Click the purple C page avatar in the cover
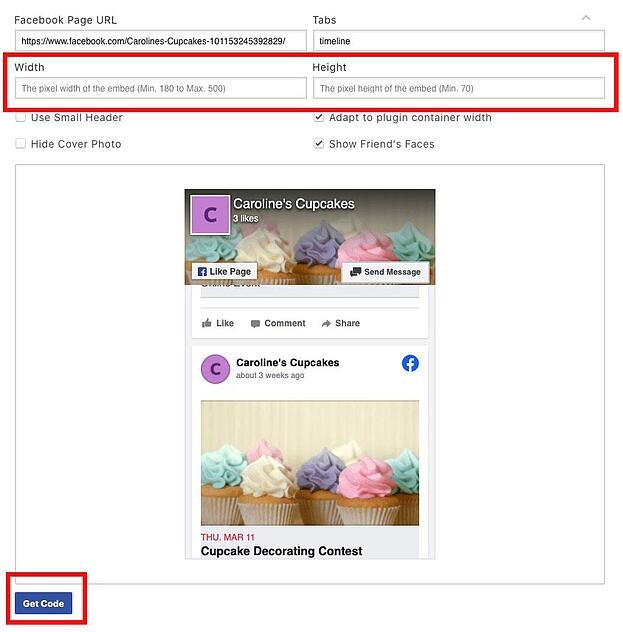The width and height of the screenshot is (623, 632). tap(210, 215)
